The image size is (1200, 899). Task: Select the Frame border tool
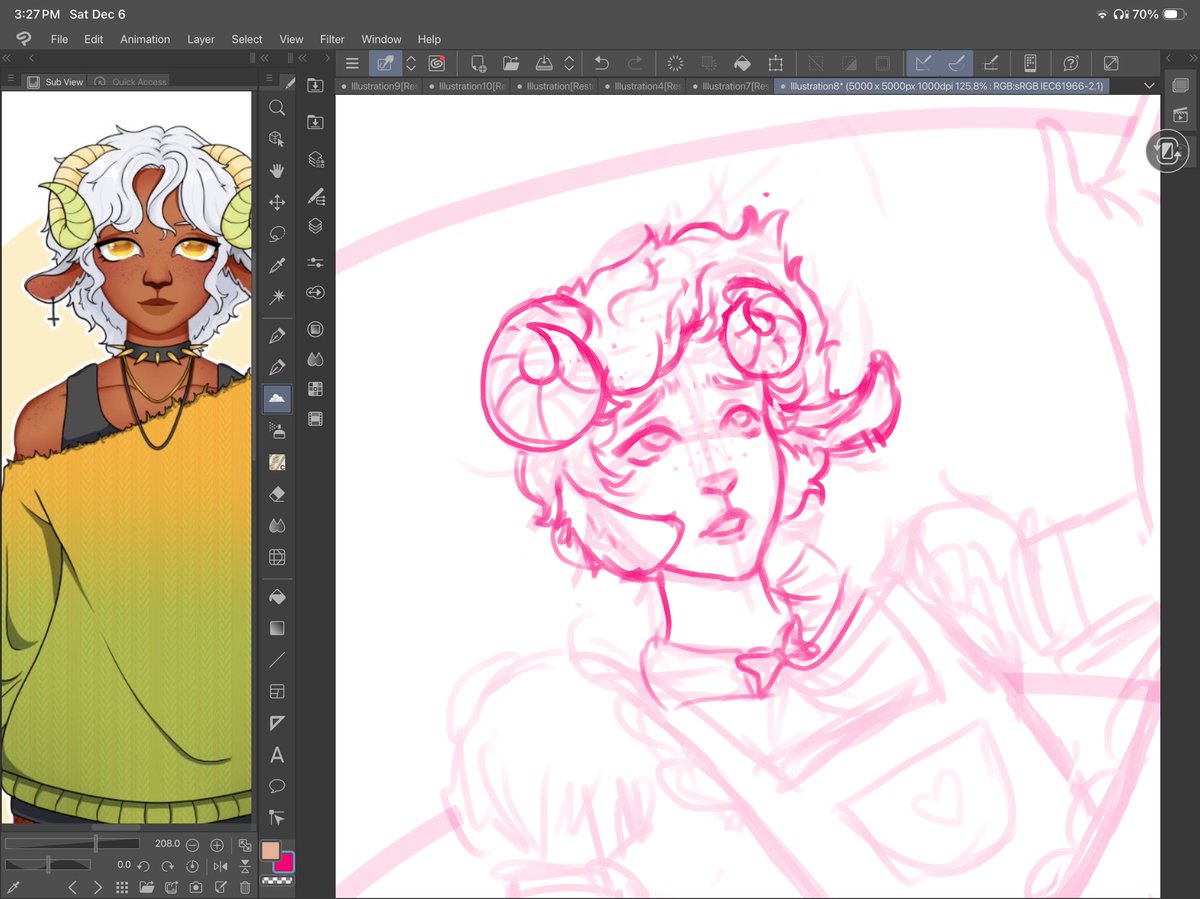pos(277,692)
